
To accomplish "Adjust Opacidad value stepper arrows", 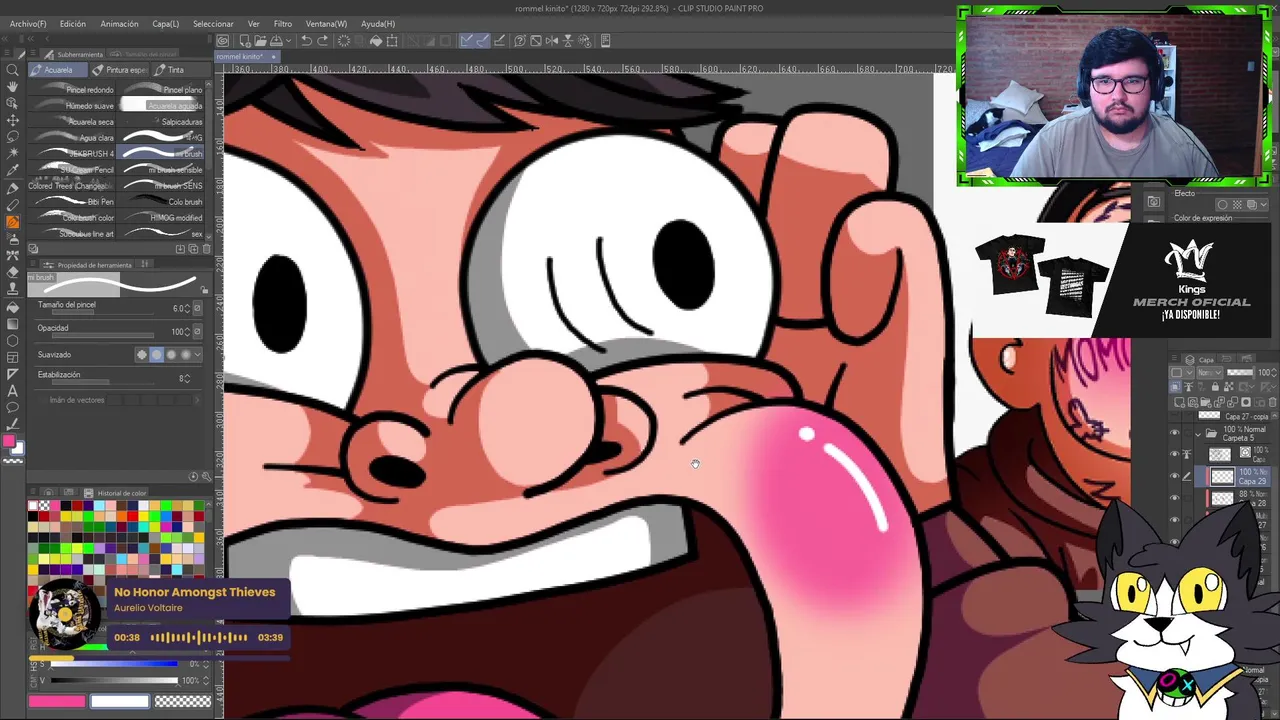I will [x=187, y=332].
